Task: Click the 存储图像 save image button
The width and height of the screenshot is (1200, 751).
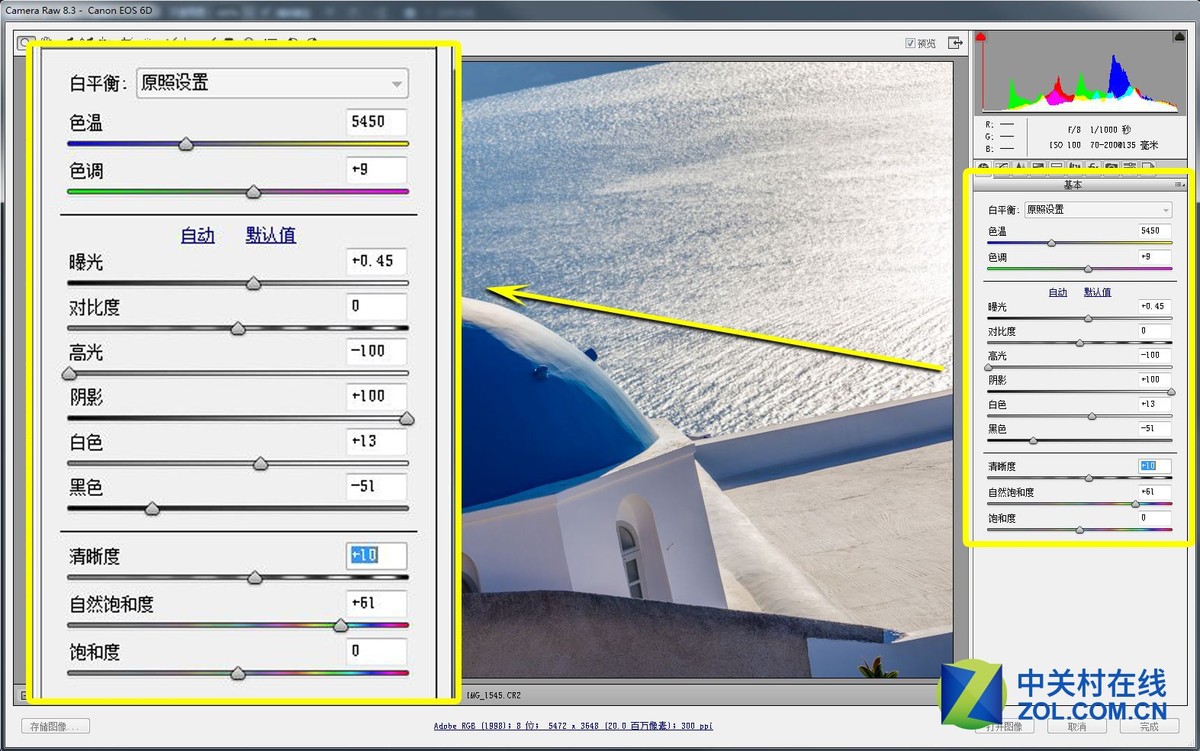Action: (56, 726)
